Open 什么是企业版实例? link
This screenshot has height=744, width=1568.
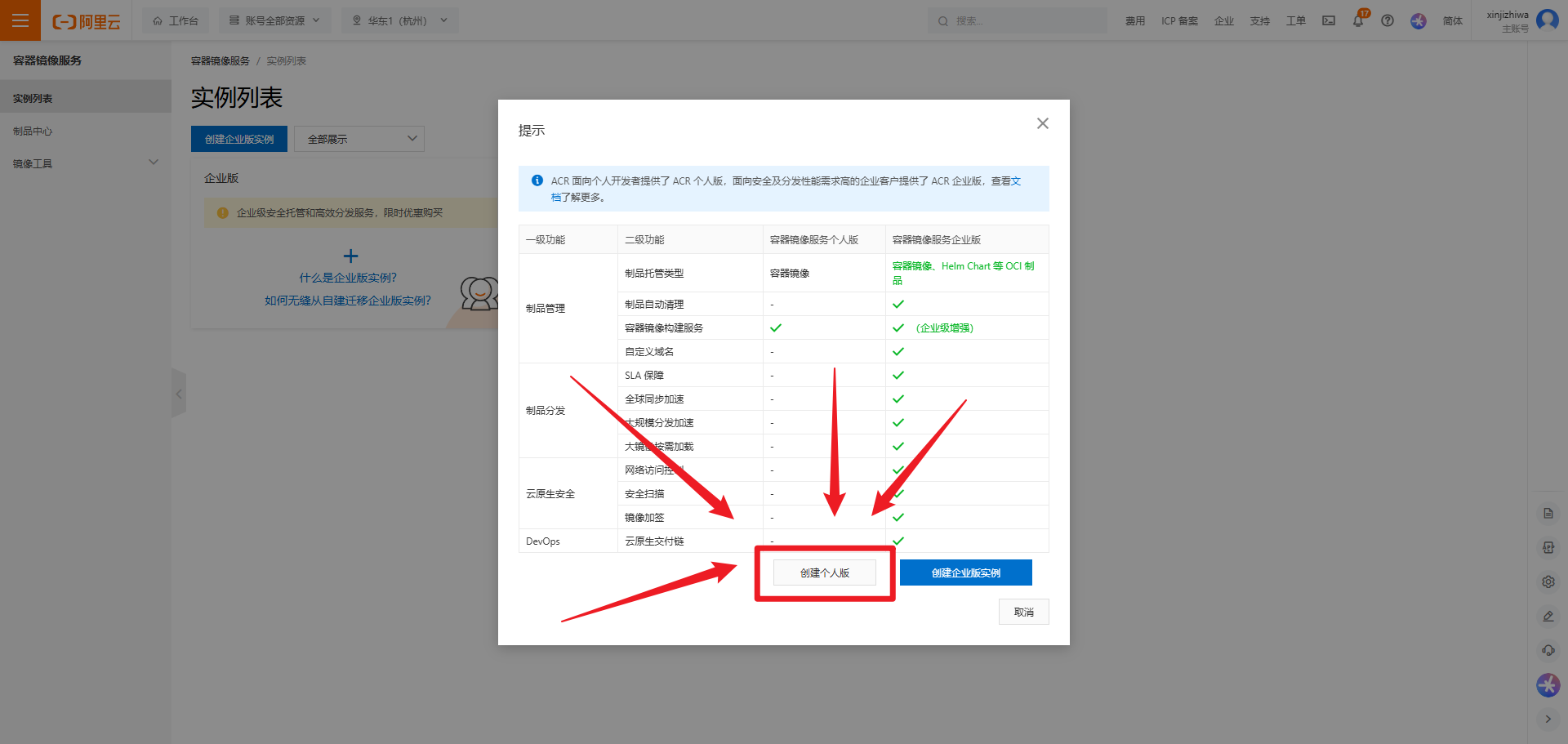coord(348,278)
